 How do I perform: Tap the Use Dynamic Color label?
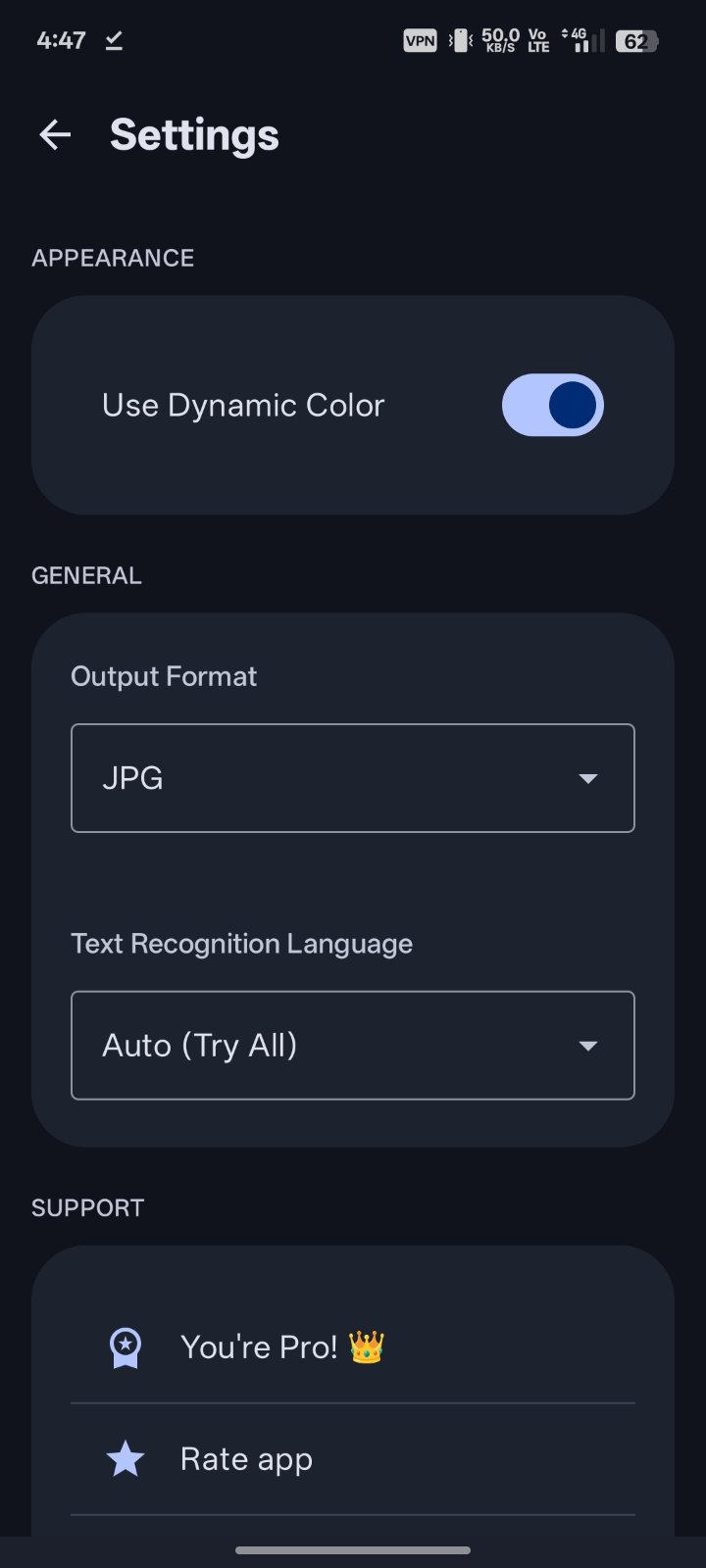[x=243, y=405]
